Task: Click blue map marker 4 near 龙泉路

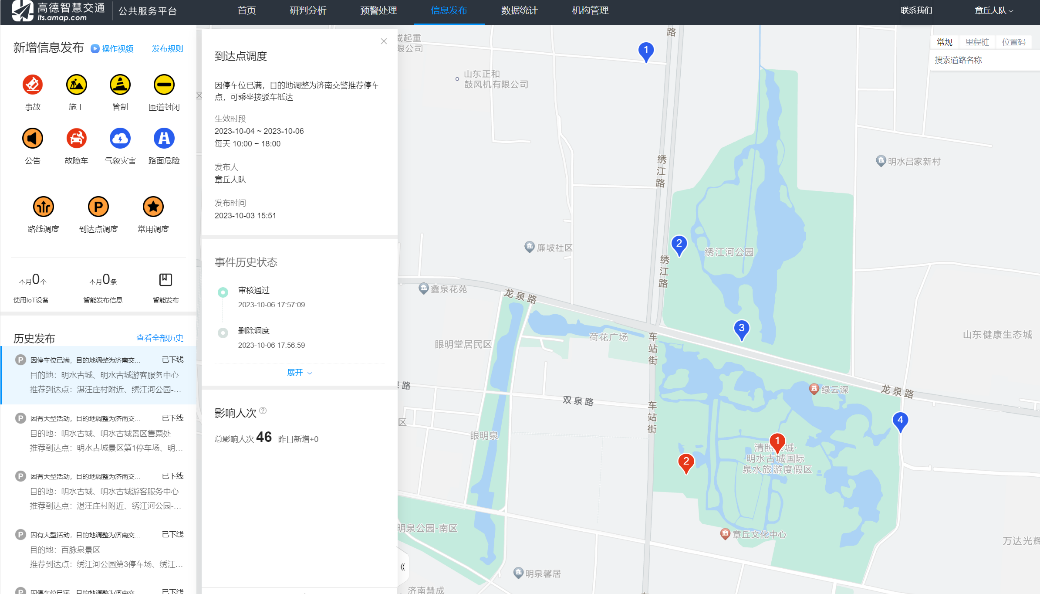Action: click(x=900, y=421)
